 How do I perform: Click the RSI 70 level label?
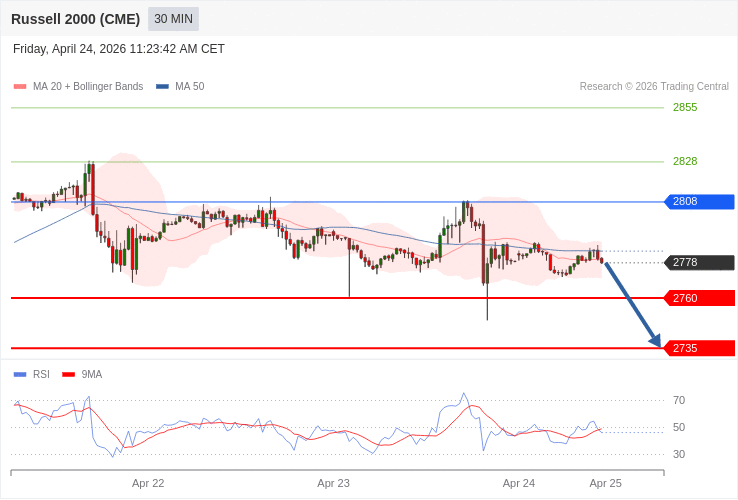coord(679,400)
